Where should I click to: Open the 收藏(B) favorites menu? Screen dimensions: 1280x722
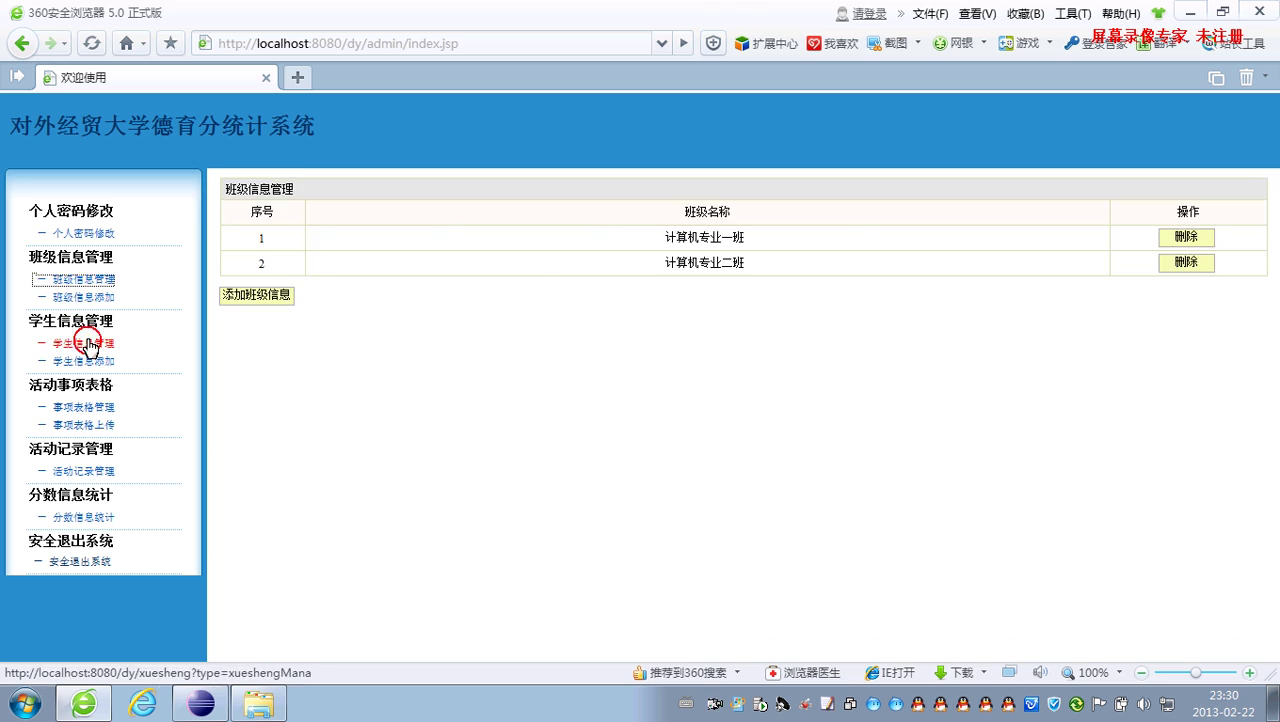coord(1025,14)
